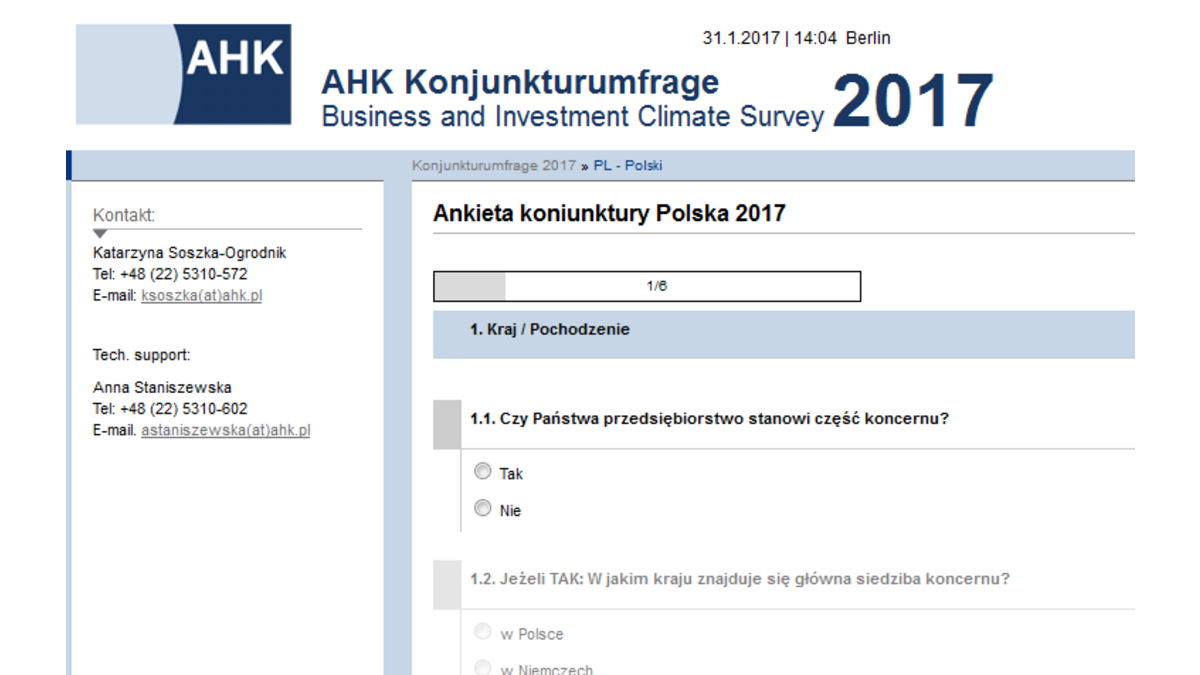Click the 'AHK Konjunkturumfrage' header title
1200x675 pixels.
point(520,82)
